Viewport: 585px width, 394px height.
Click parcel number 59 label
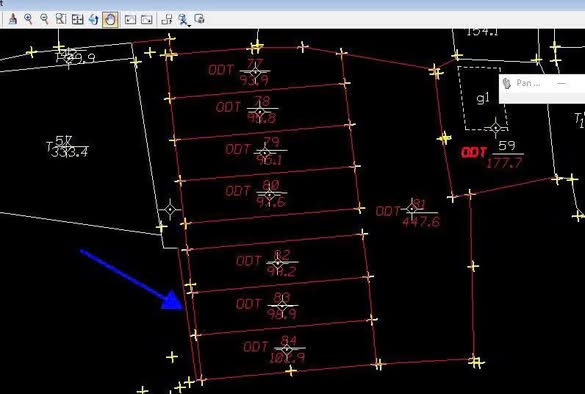(x=507, y=146)
